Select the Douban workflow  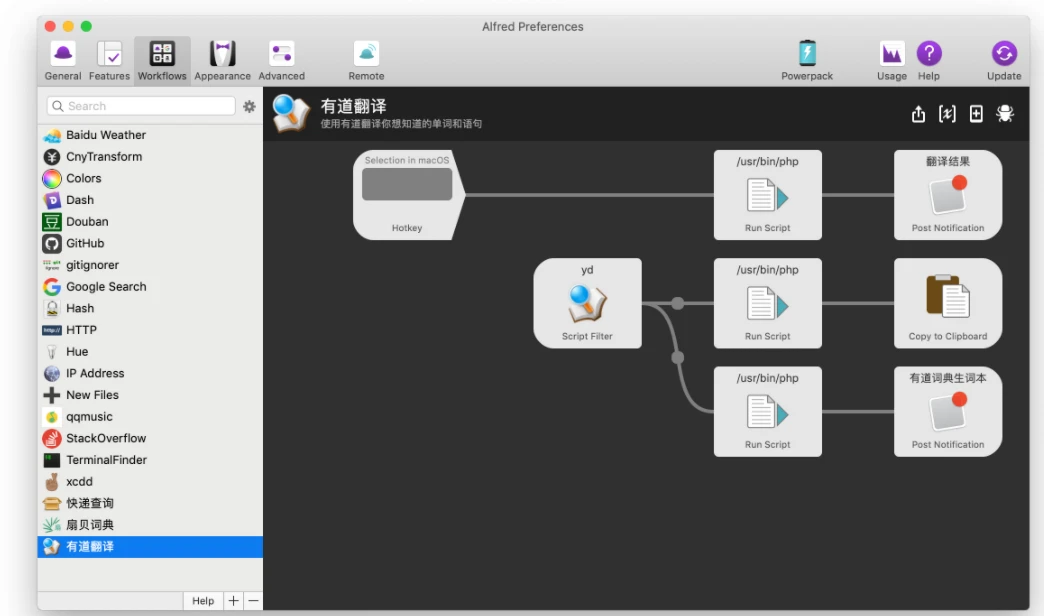pos(150,222)
